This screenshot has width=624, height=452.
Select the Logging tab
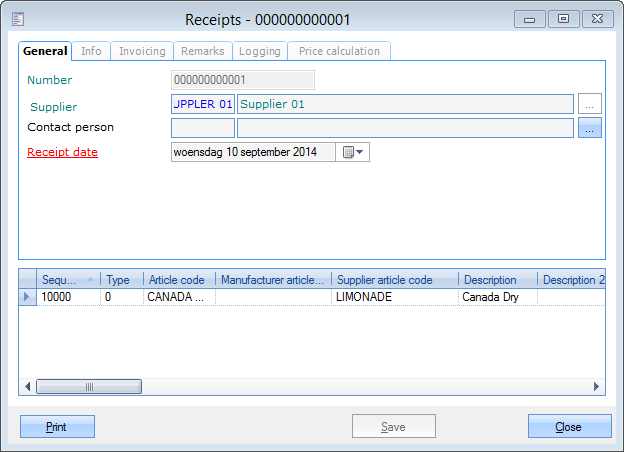(x=259, y=51)
